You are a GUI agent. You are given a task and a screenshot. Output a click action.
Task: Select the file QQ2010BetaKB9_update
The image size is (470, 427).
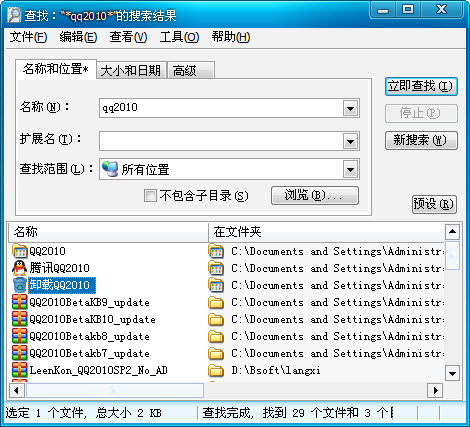[x=89, y=303]
